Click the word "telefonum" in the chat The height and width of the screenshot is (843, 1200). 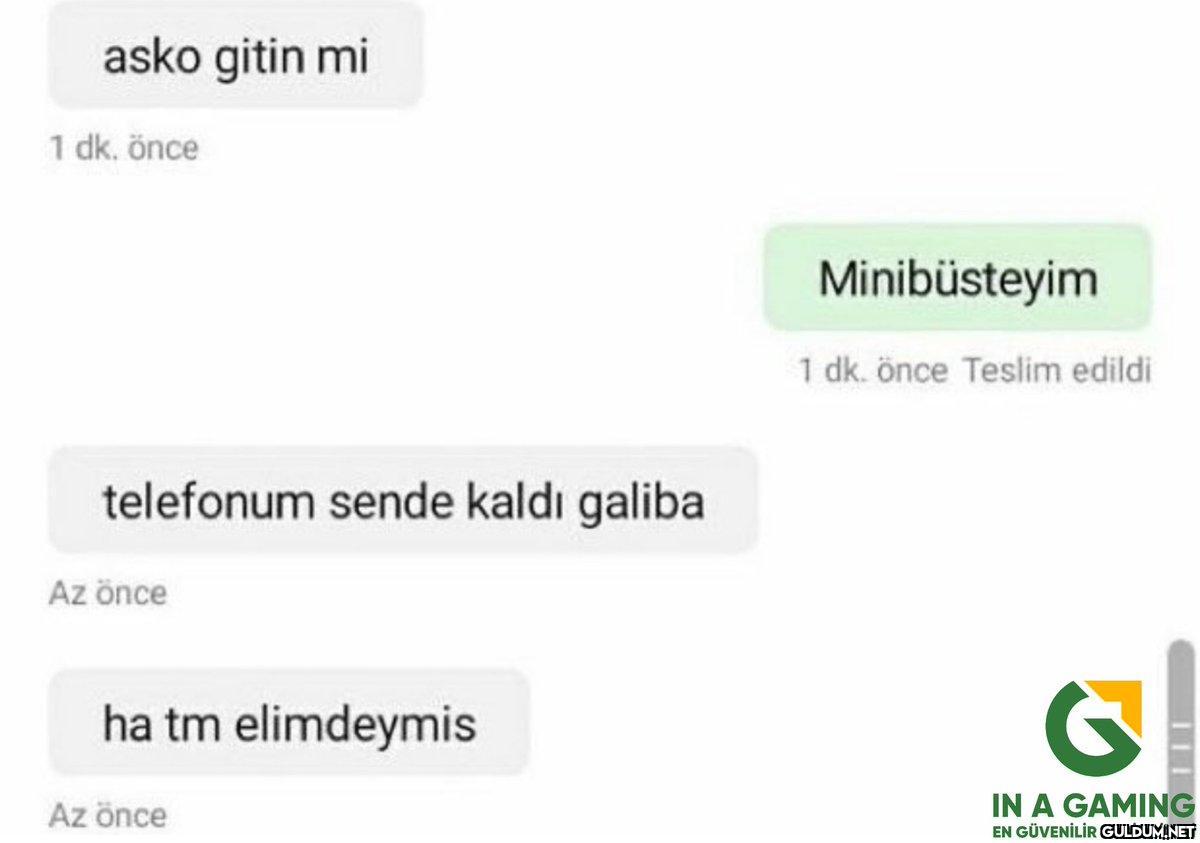click(209, 501)
